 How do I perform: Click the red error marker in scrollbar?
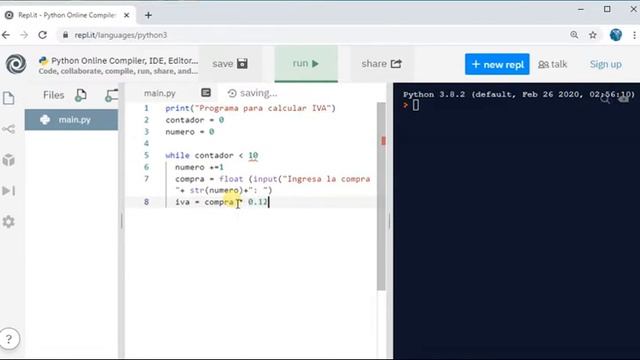click(383, 141)
